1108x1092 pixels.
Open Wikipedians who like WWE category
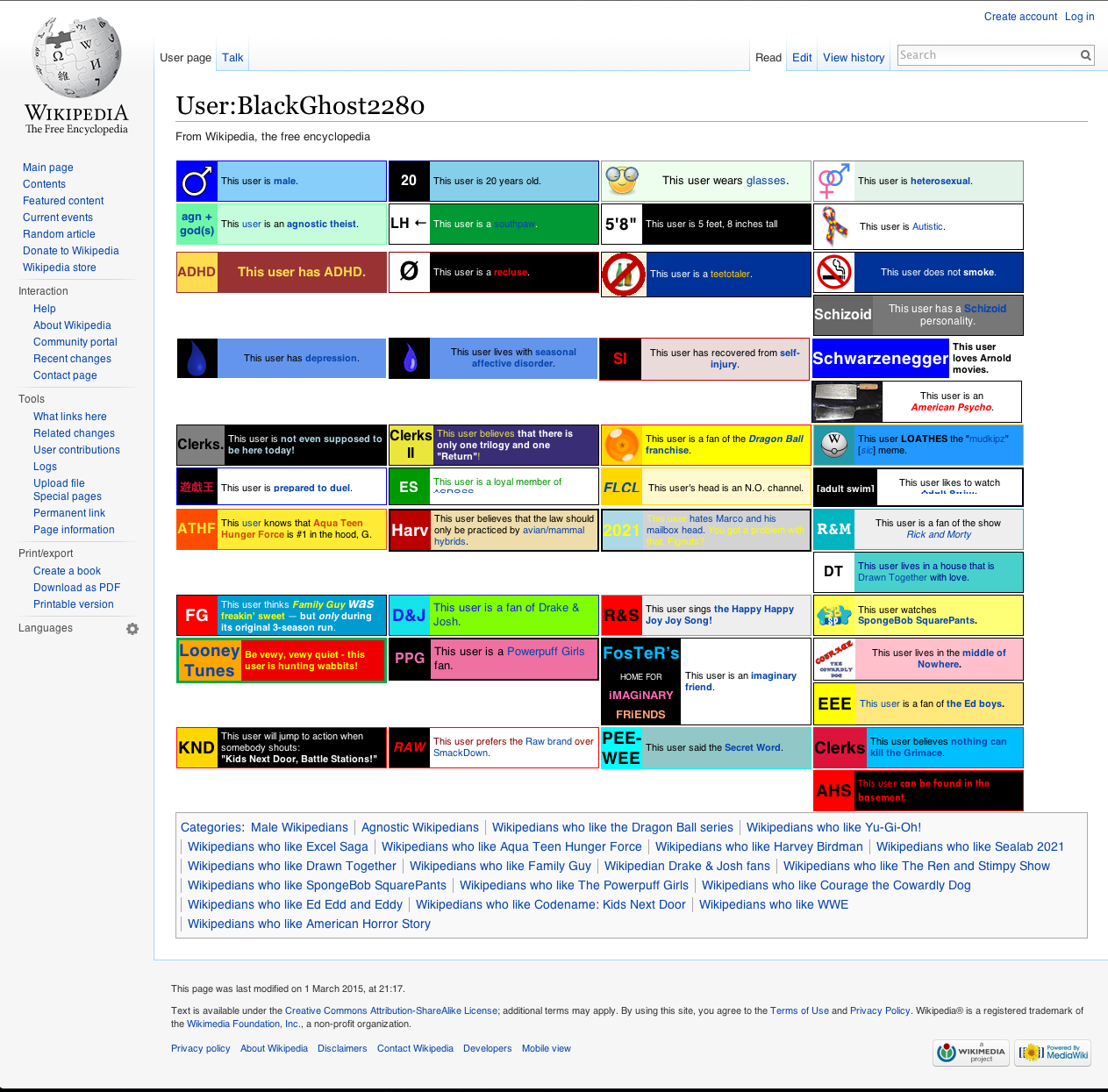pos(774,904)
